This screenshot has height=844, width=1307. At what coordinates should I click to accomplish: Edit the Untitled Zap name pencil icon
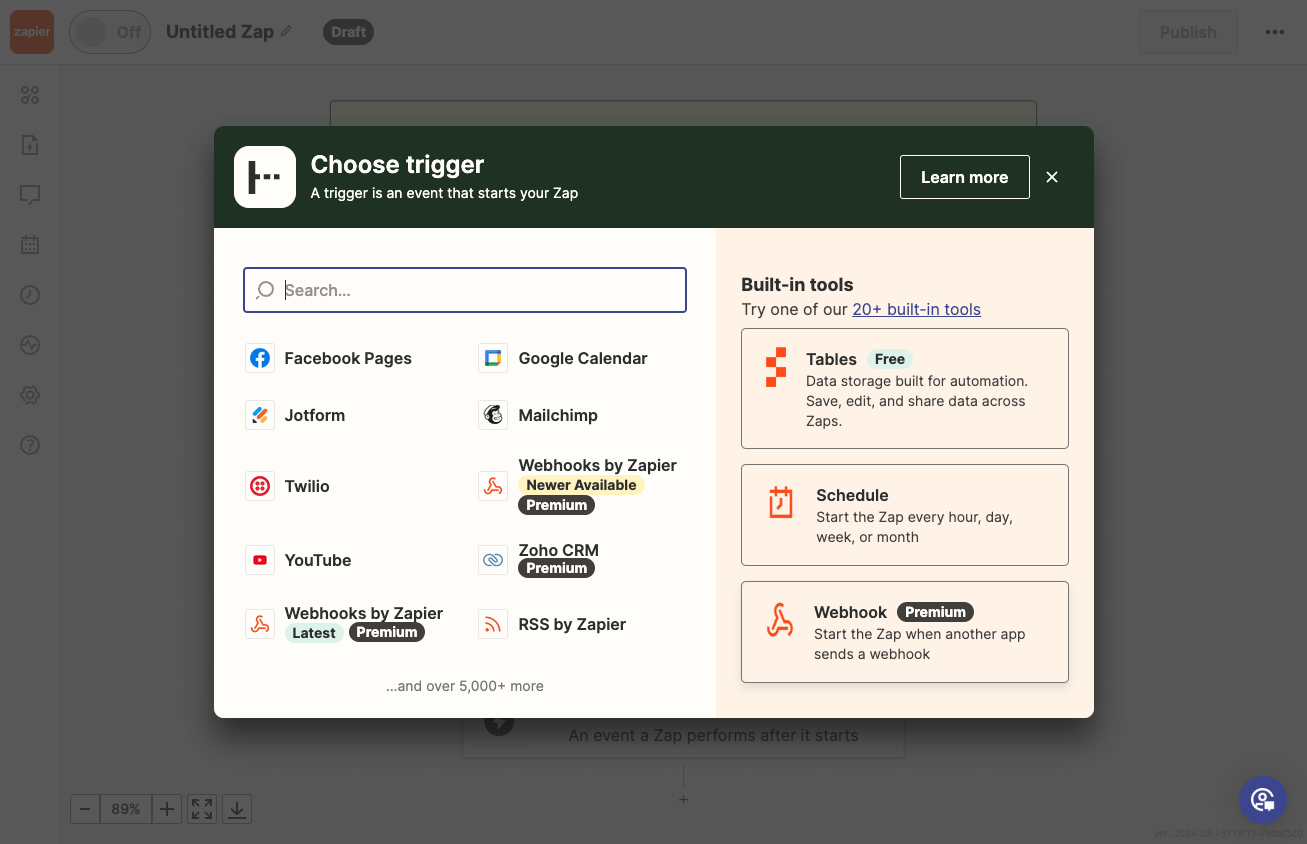pyautogui.click(x=286, y=31)
